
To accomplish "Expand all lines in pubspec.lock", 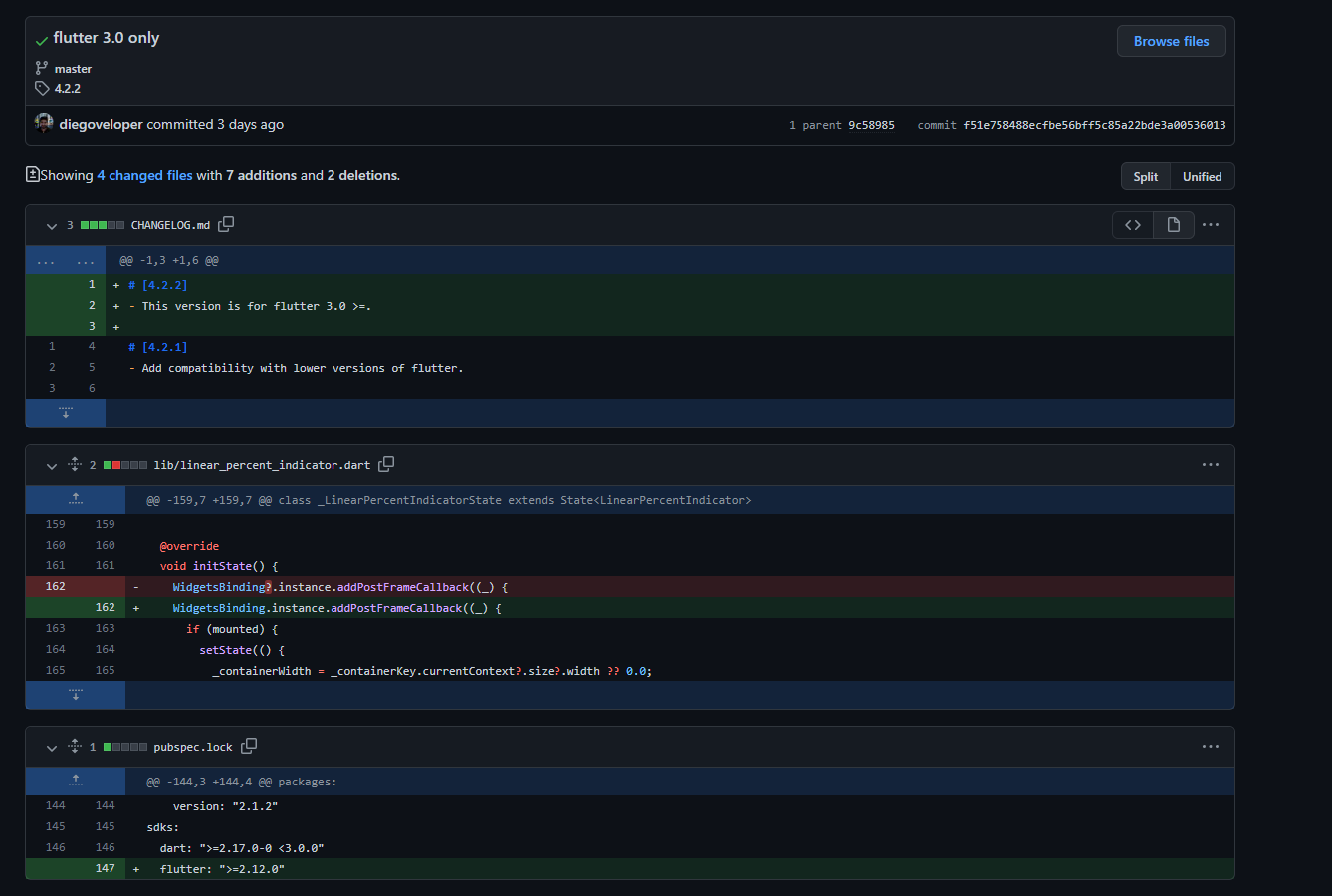I will (x=75, y=746).
